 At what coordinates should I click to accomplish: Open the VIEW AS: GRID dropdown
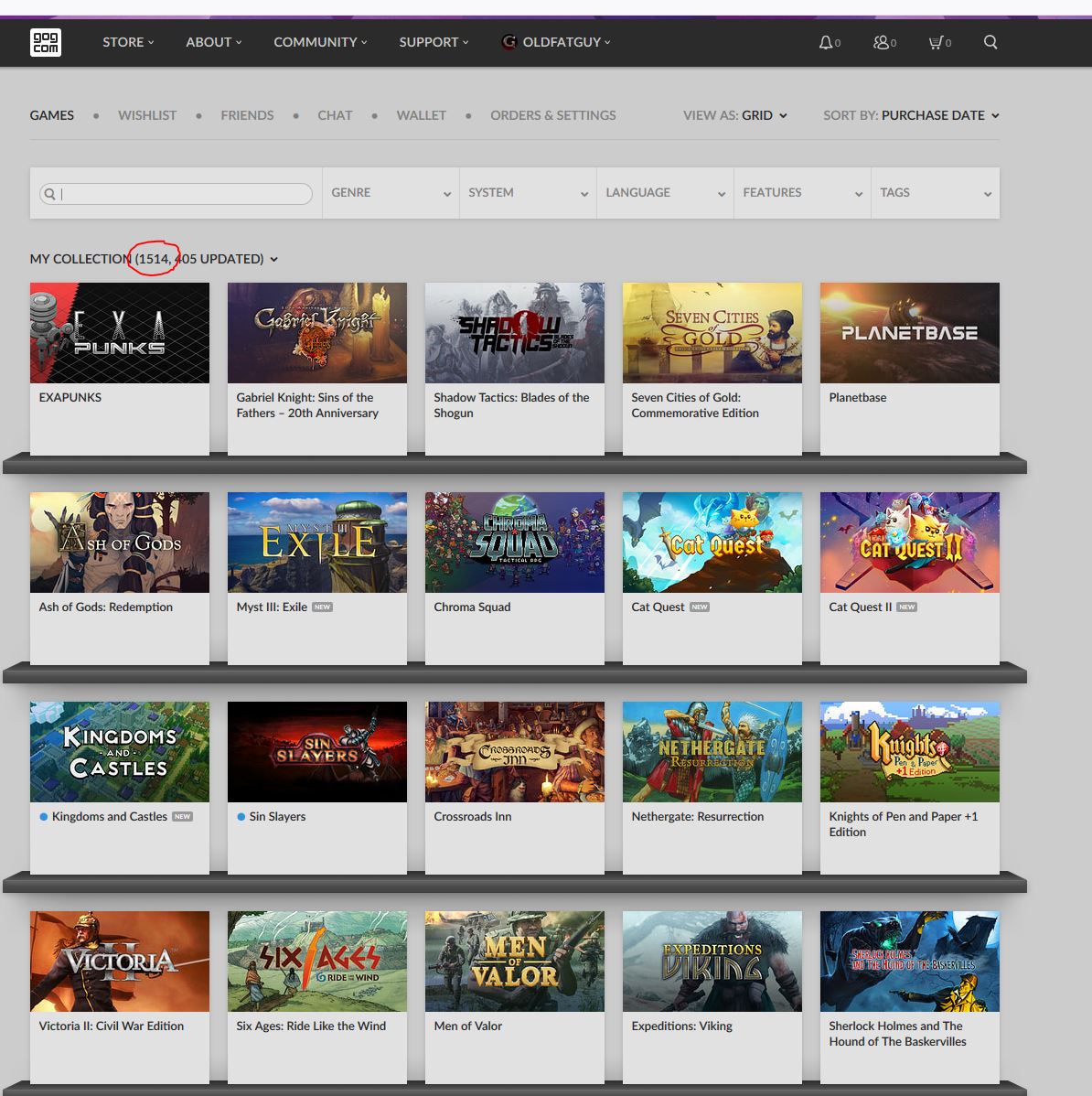click(x=735, y=115)
